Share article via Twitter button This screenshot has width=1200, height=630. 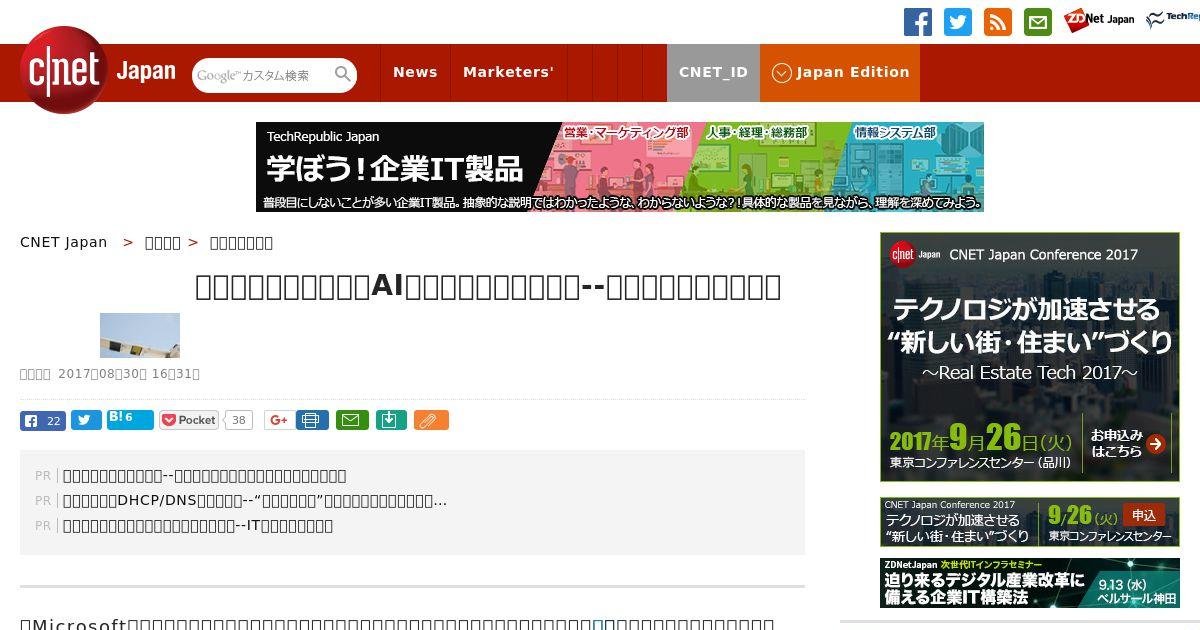coord(86,420)
